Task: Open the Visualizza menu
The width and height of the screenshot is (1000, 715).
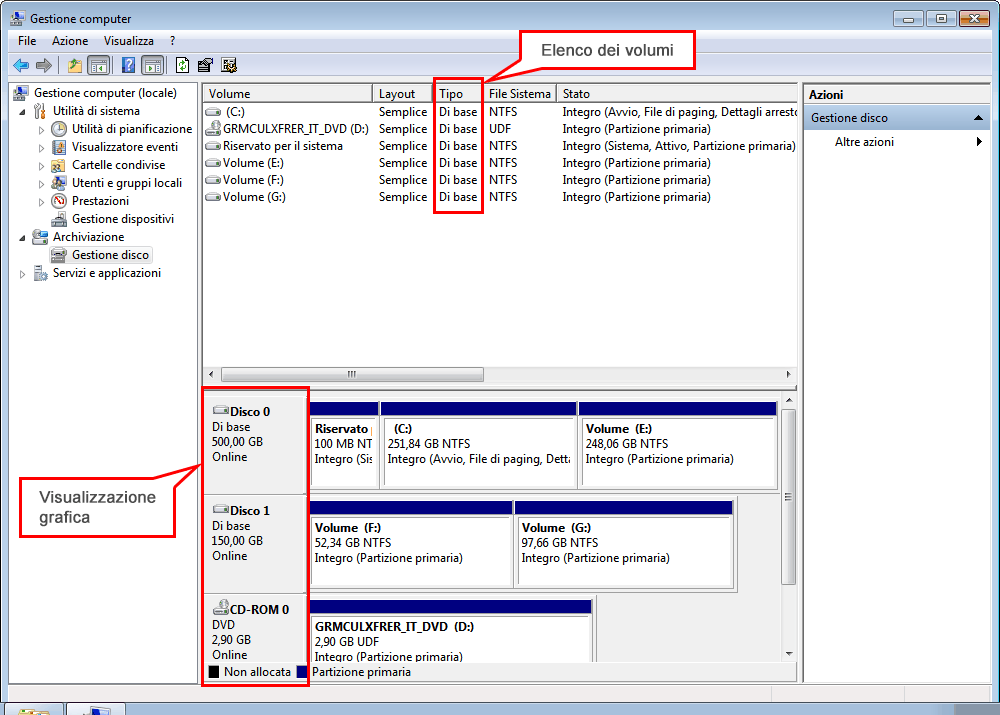Action: [x=128, y=41]
